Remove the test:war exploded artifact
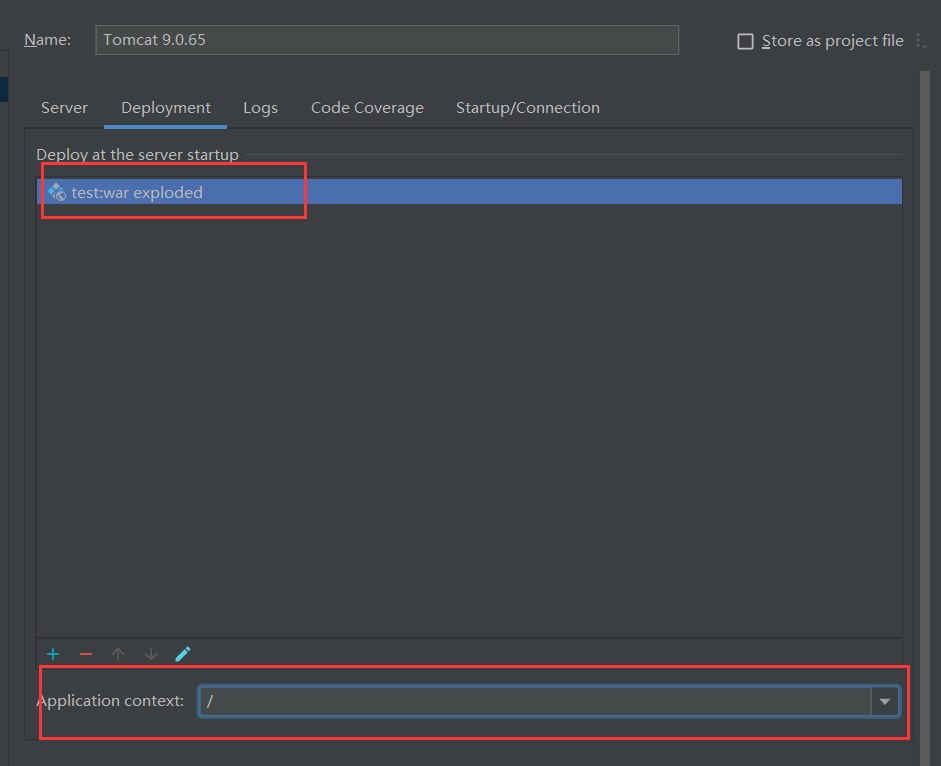Screen dimensions: 941x766 click(85, 654)
